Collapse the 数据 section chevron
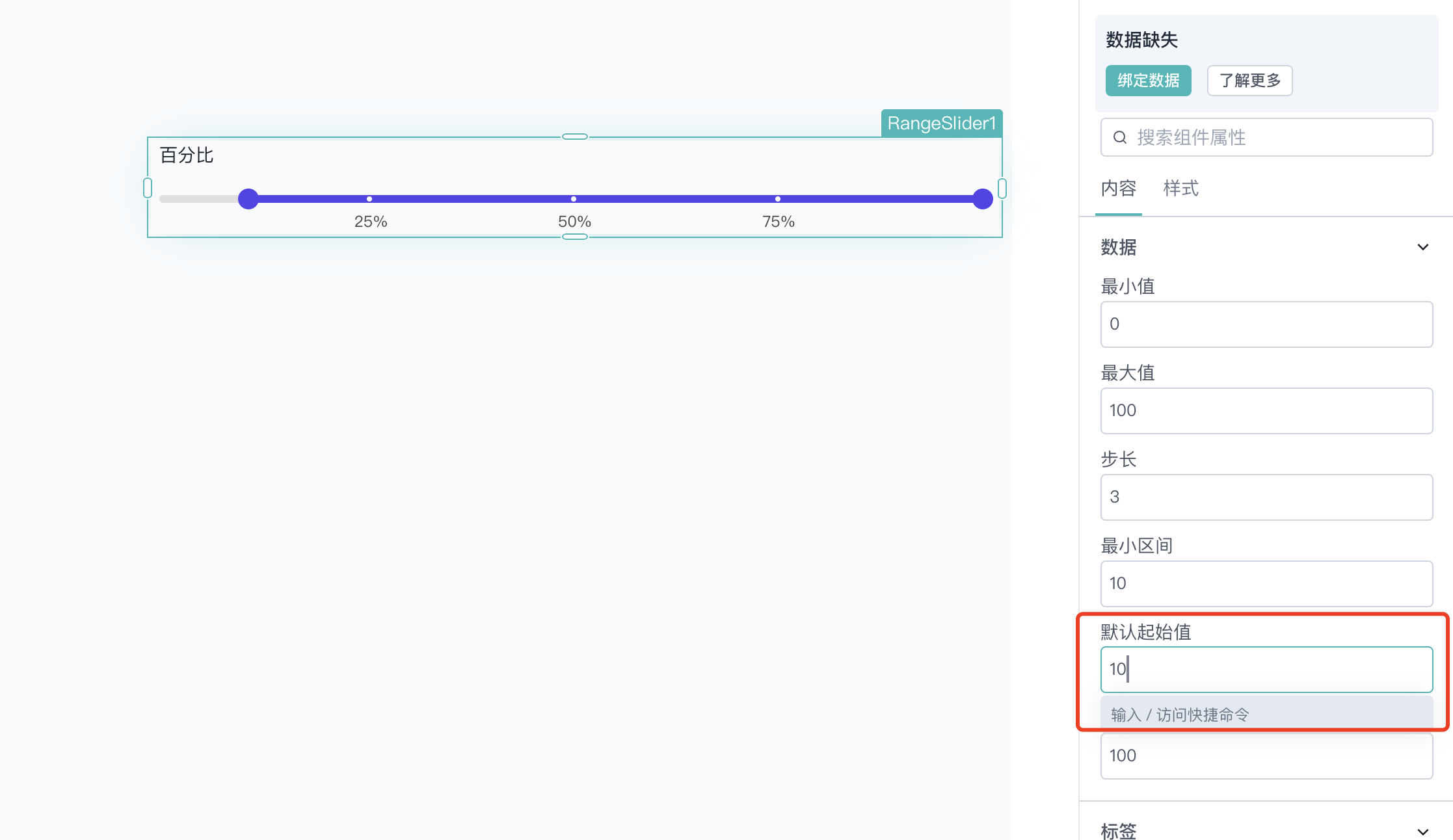This screenshot has width=1453, height=840. click(x=1423, y=247)
